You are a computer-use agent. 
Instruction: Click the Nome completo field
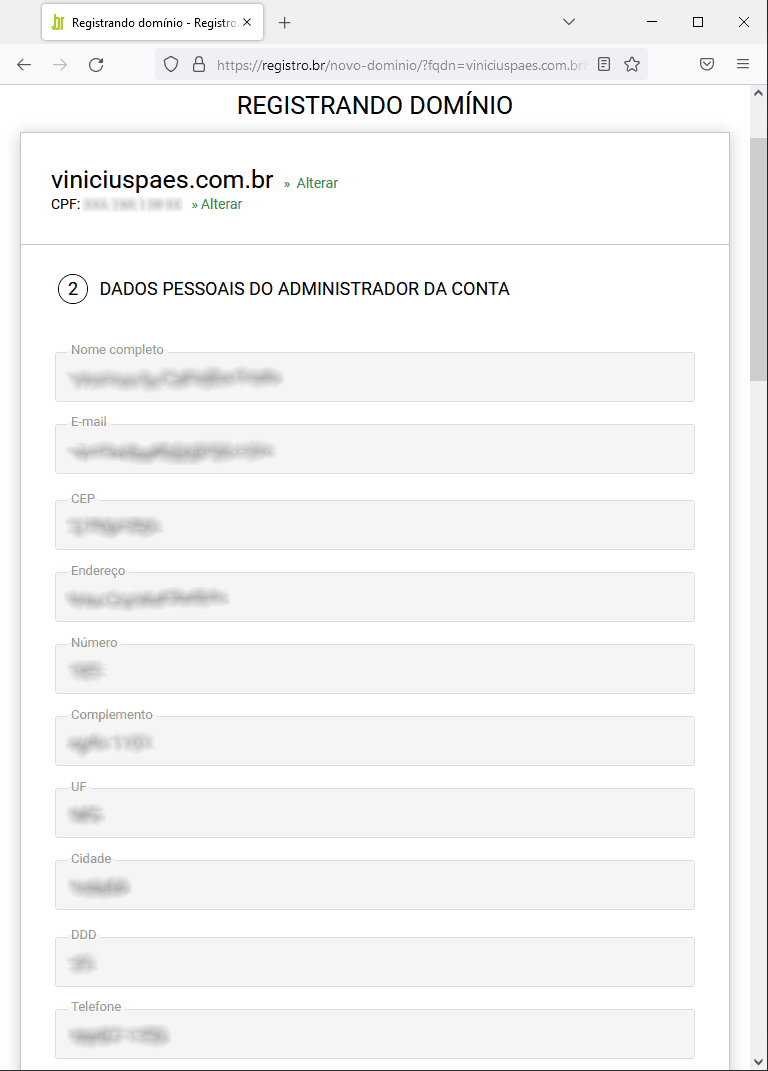[x=375, y=377]
